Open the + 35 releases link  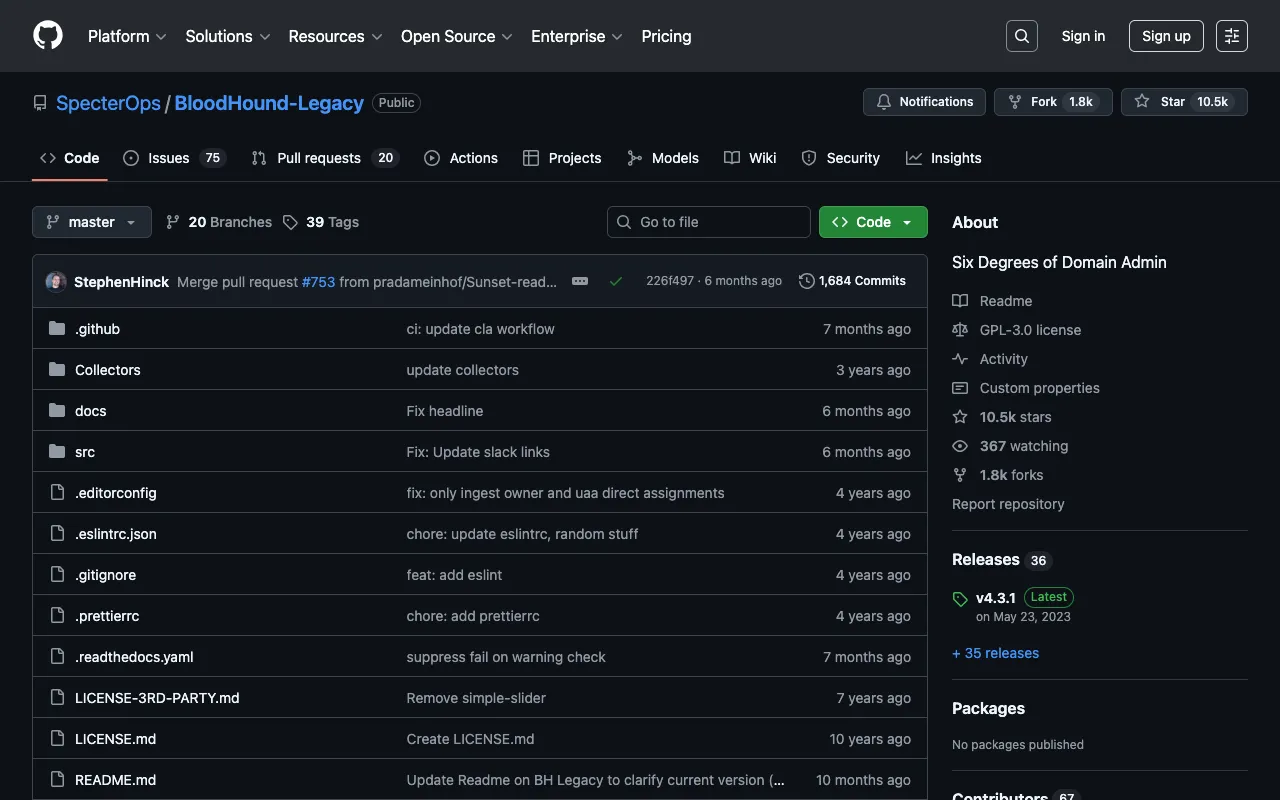coord(995,653)
